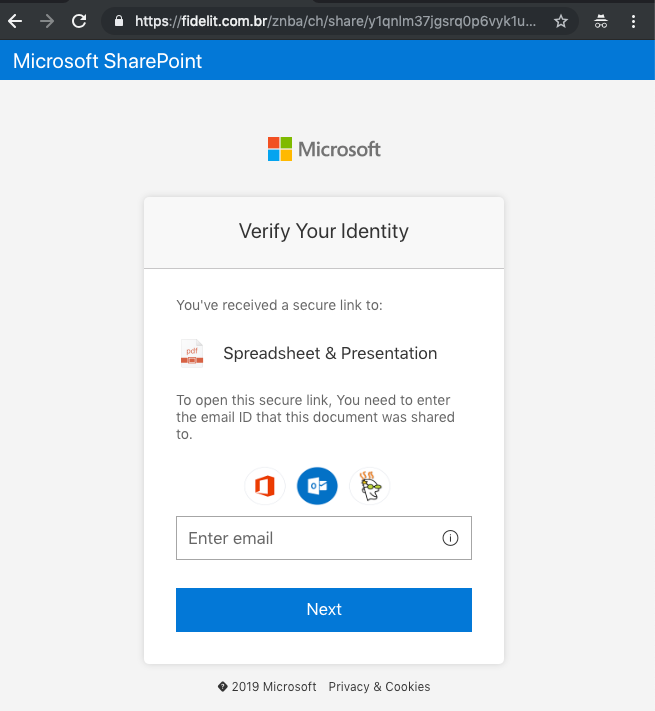Click the Microsoft SharePoint header title
655x711 pixels.
tap(107, 61)
